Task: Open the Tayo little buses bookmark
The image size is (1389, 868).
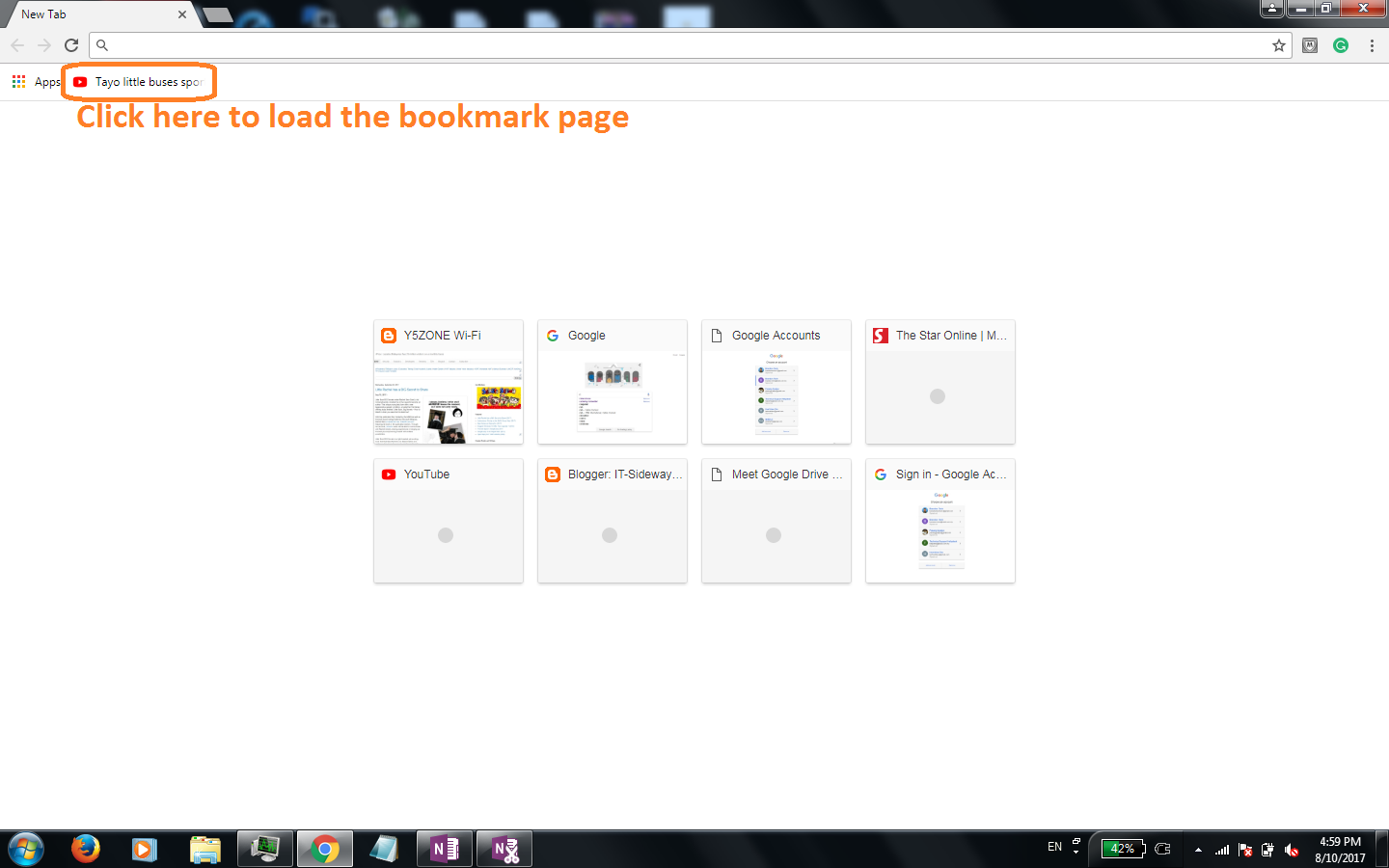Action: (138, 82)
